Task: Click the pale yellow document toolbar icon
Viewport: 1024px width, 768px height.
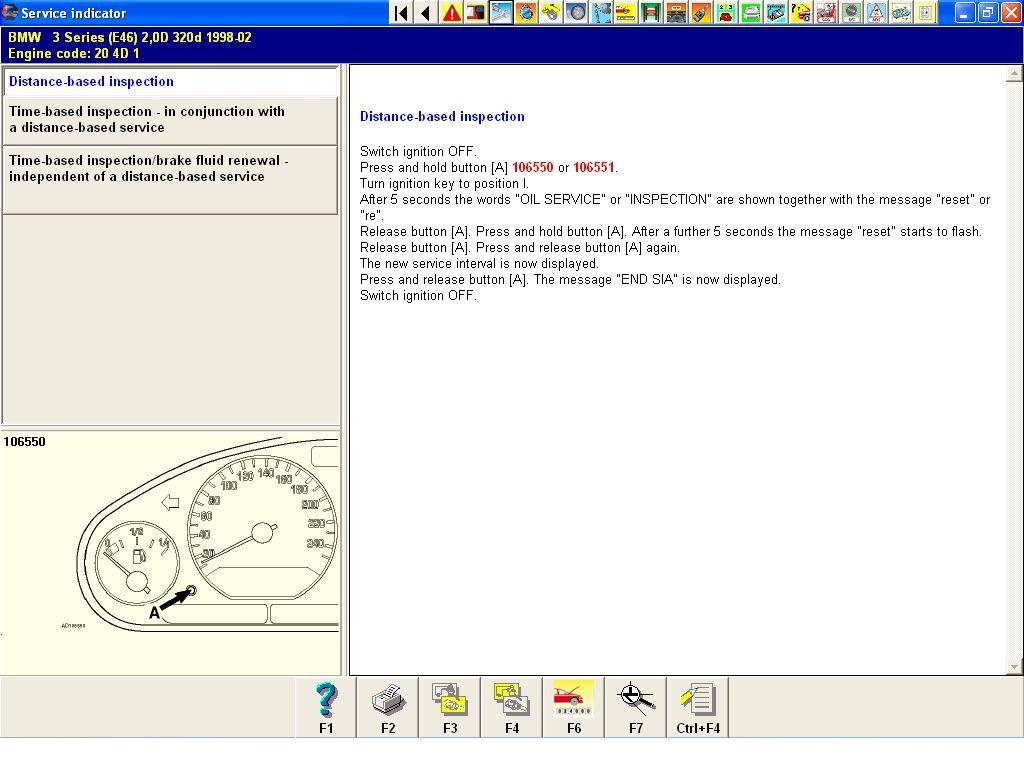Action: point(925,12)
